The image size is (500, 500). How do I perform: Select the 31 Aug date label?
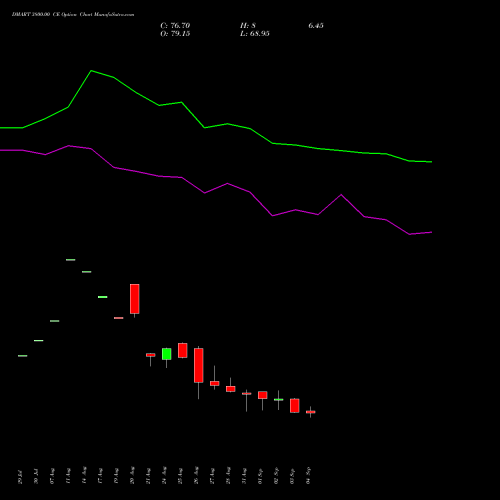coord(244,476)
